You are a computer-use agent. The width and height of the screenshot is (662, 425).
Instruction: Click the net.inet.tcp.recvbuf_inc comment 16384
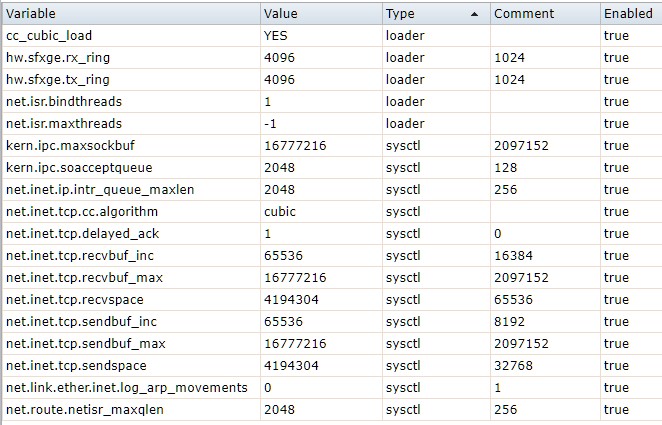click(513, 256)
